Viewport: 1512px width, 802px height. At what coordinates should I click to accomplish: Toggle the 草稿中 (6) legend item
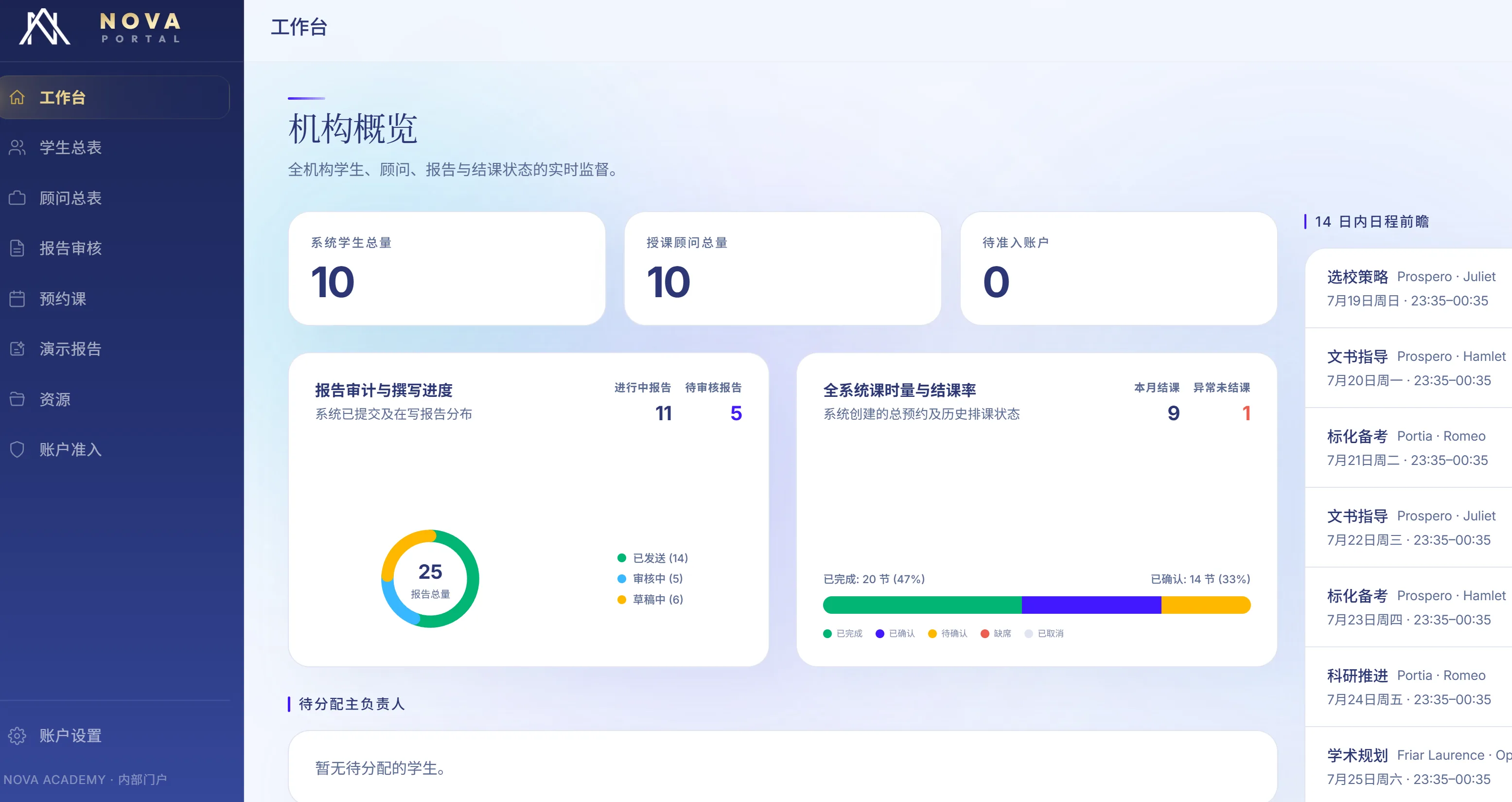651,600
